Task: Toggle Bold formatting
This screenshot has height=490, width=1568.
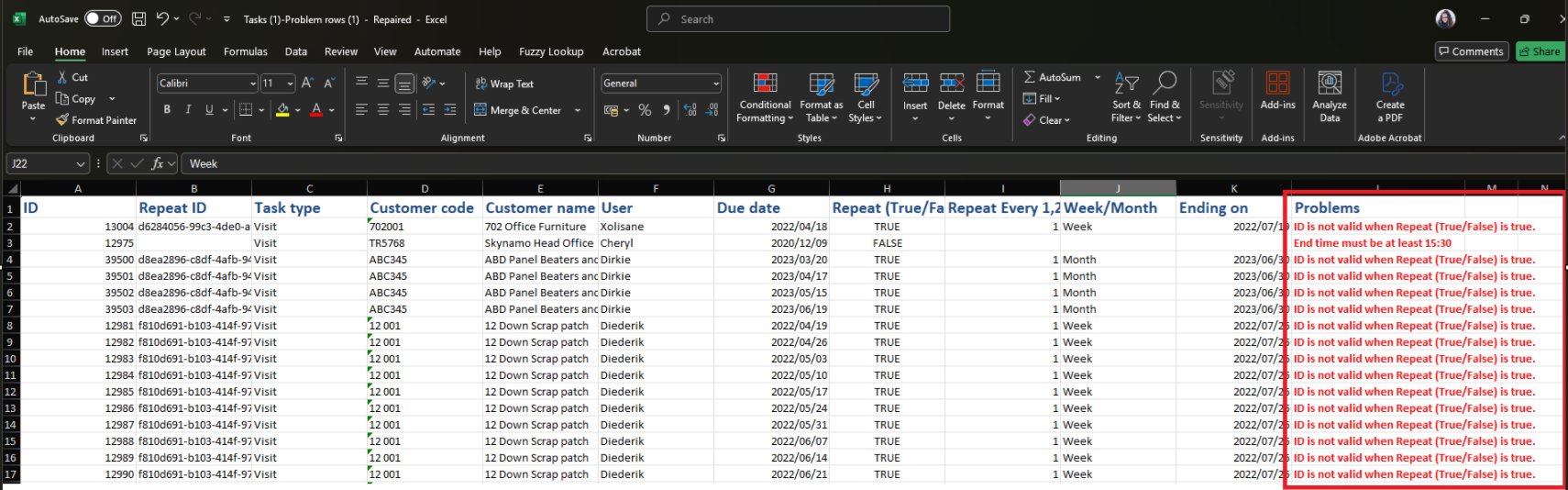Action: click(x=167, y=110)
